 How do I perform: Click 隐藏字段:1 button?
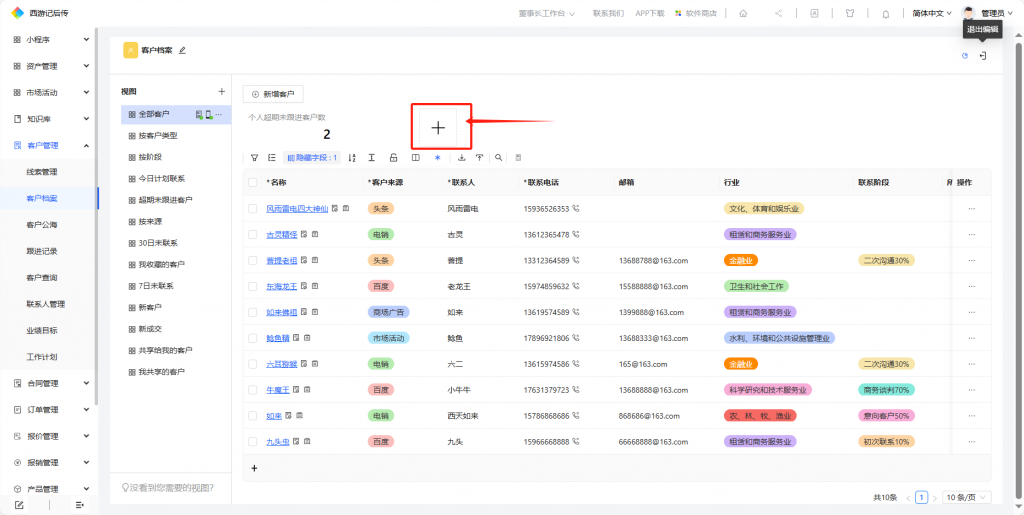pos(312,157)
